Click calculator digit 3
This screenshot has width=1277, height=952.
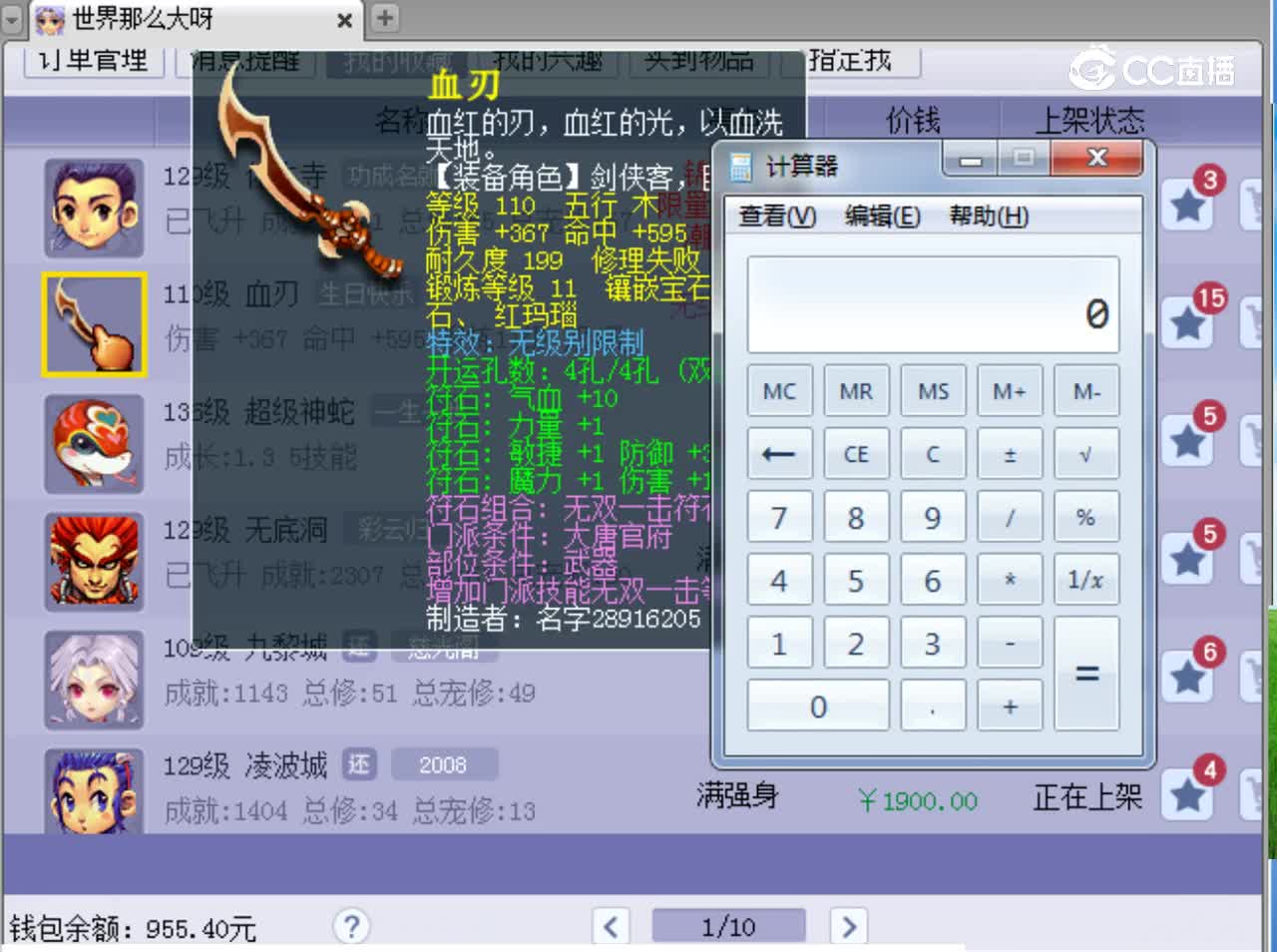933,644
